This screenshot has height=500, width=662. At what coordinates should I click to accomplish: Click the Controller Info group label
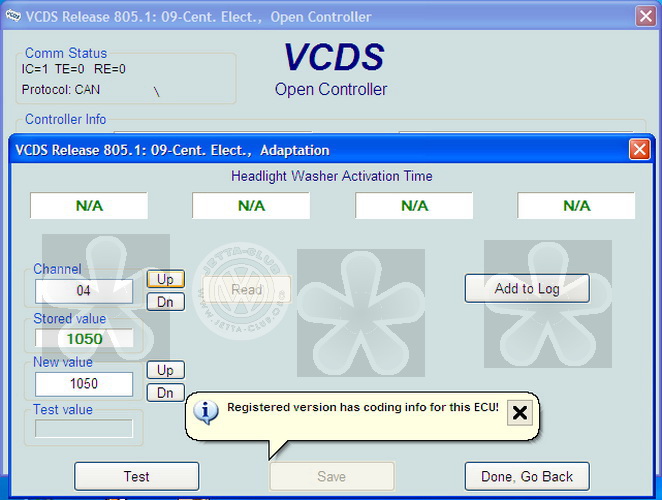65,119
